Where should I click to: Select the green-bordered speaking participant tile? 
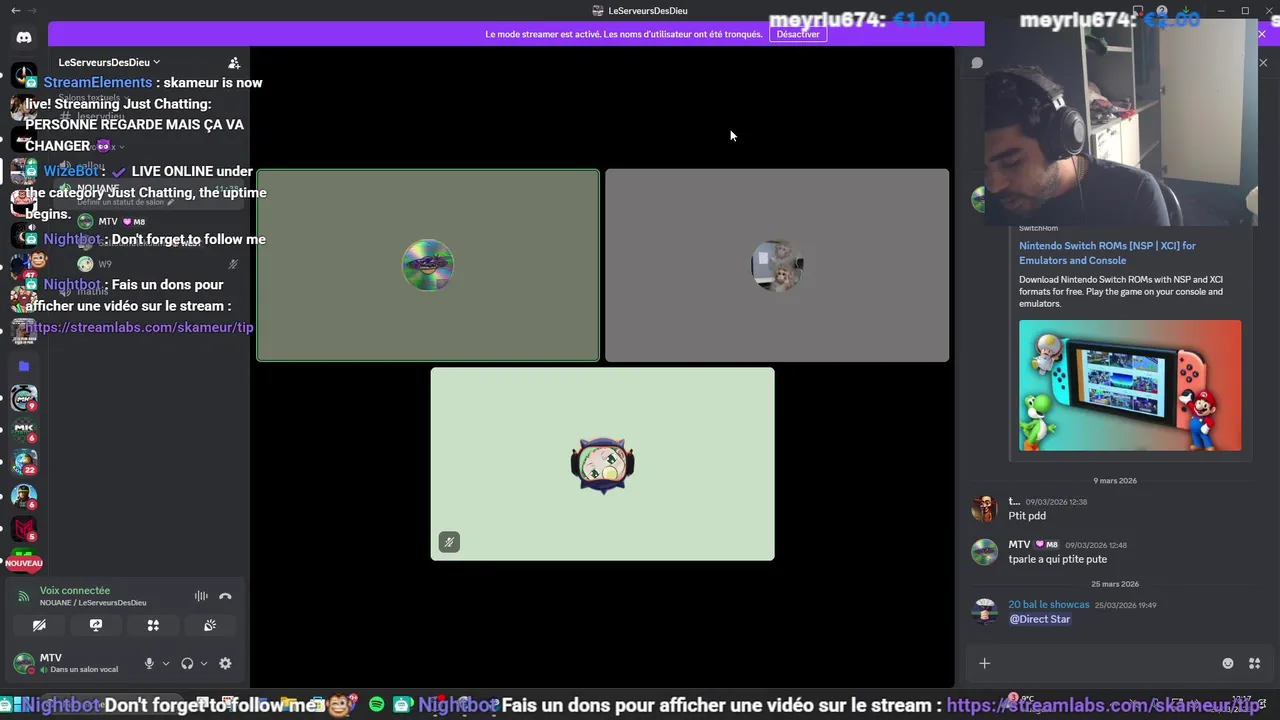[428, 265]
